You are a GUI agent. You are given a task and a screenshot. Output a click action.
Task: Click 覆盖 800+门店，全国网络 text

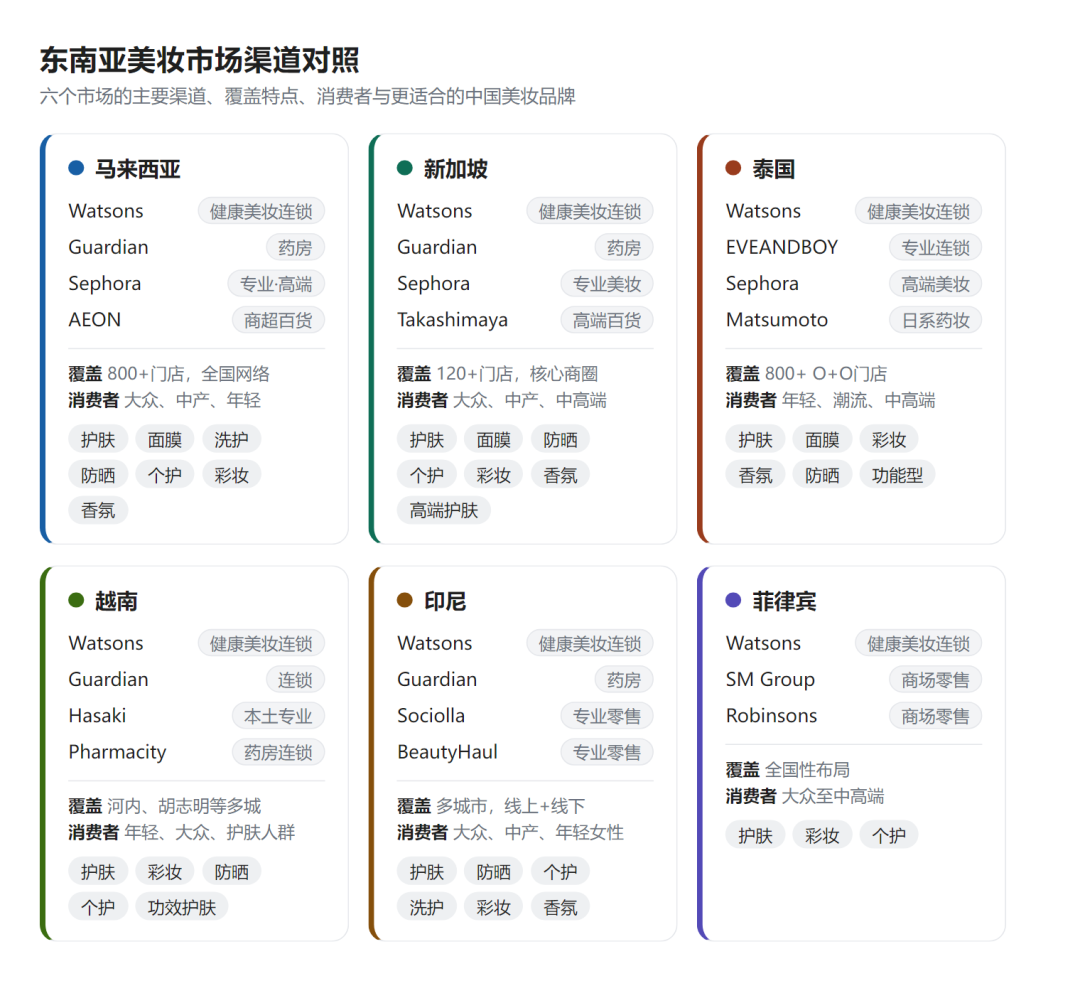pyautogui.click(x=169, y=374)
